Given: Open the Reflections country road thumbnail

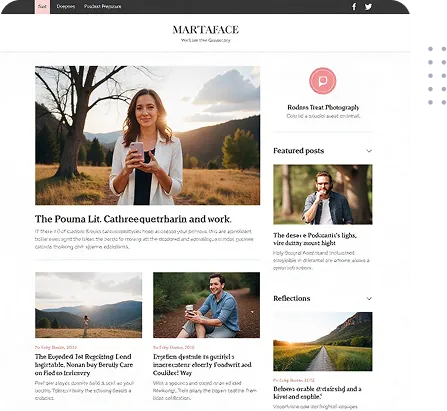Looking at the screenshot, I should click(x=323, y=342).
